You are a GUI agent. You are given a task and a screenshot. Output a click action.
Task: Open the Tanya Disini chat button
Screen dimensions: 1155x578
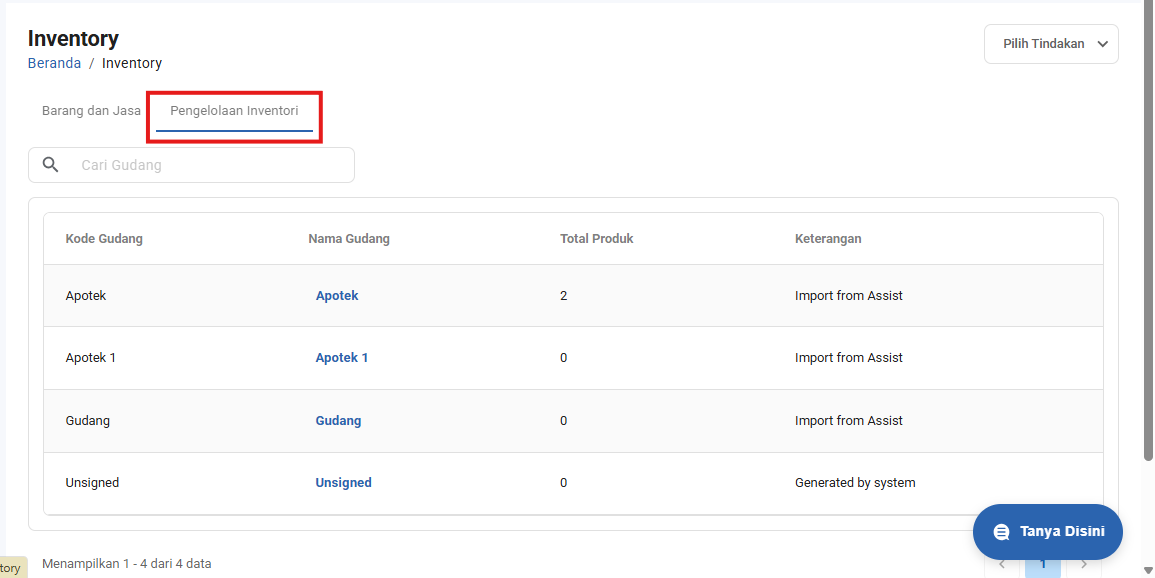(1047, 532)
